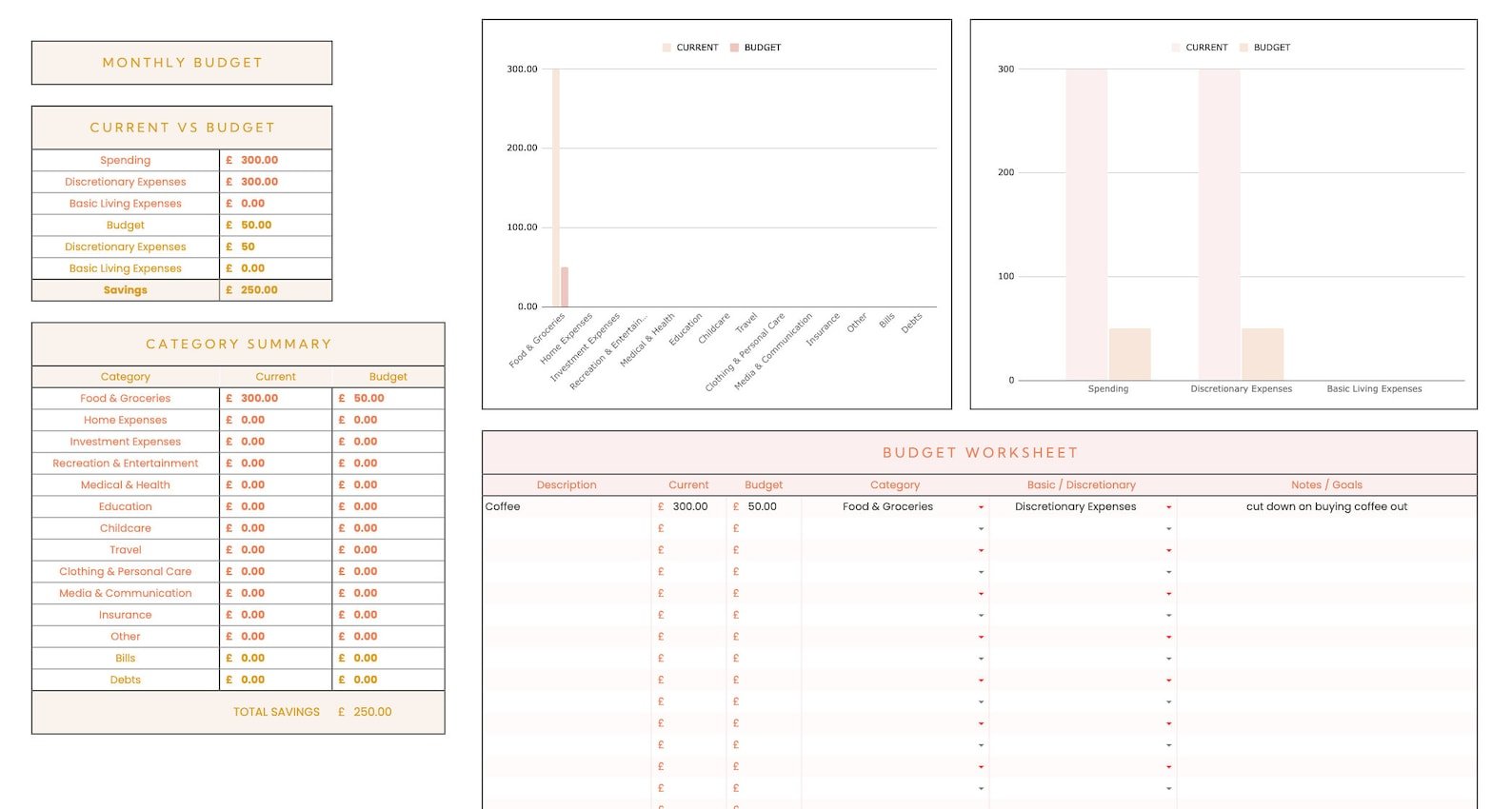Viewport: 1512px width, 809px height.
Task: Click Food & Groceries in Category Summary
Action: 126,399
